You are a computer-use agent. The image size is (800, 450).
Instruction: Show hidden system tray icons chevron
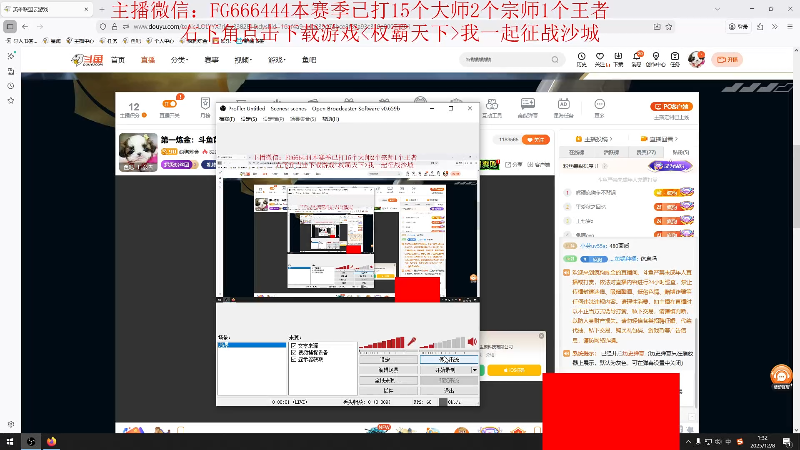[688, 441]
